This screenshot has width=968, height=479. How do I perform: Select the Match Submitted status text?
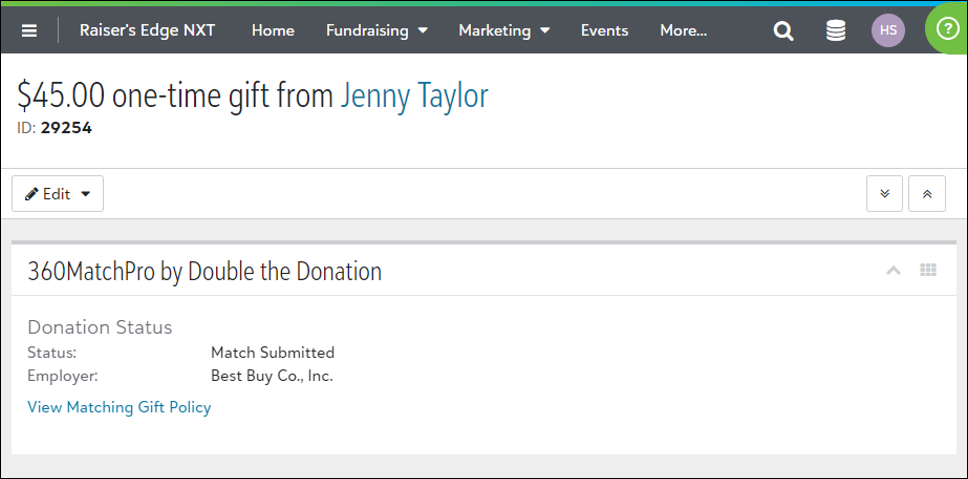[273, 352]
